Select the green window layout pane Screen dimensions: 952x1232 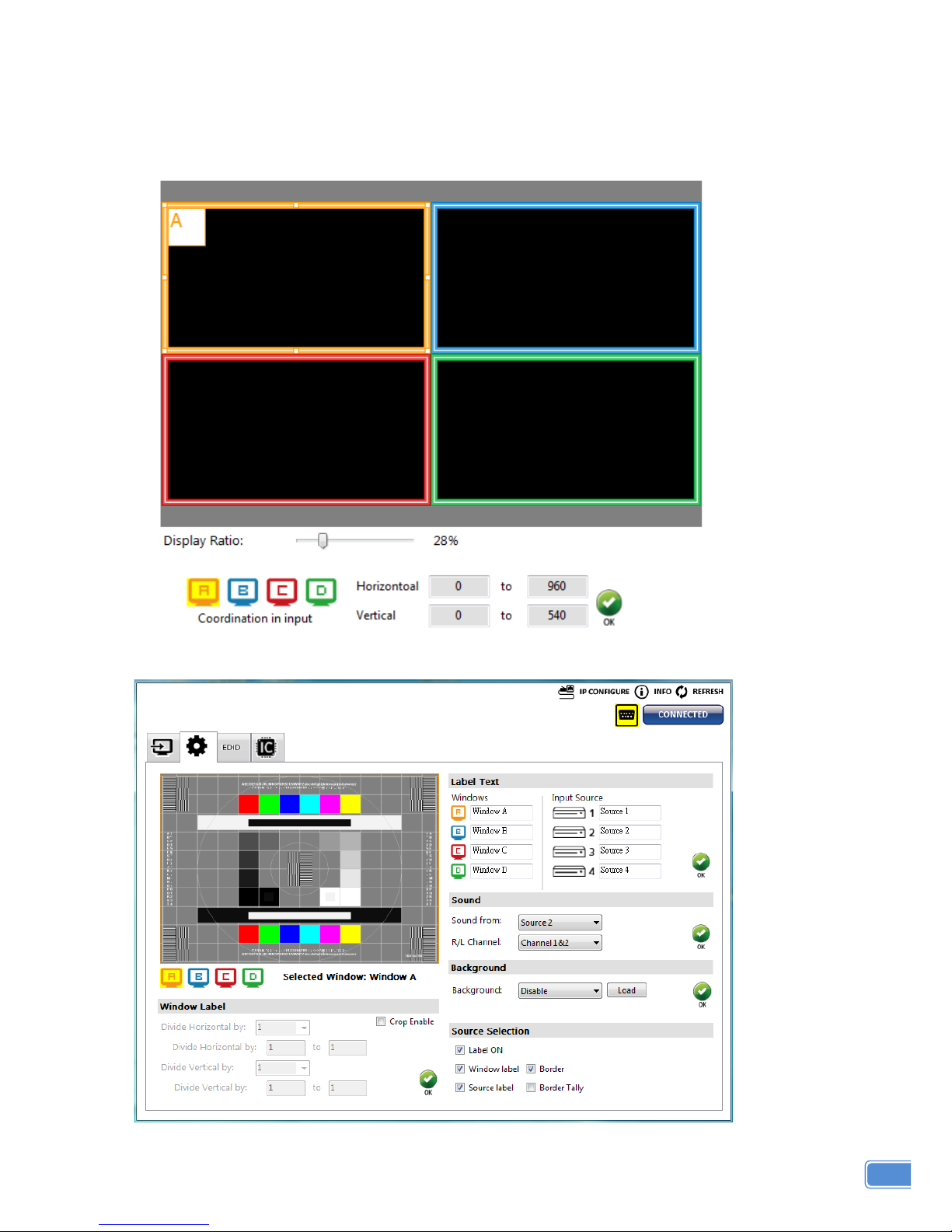pos(566,430)
